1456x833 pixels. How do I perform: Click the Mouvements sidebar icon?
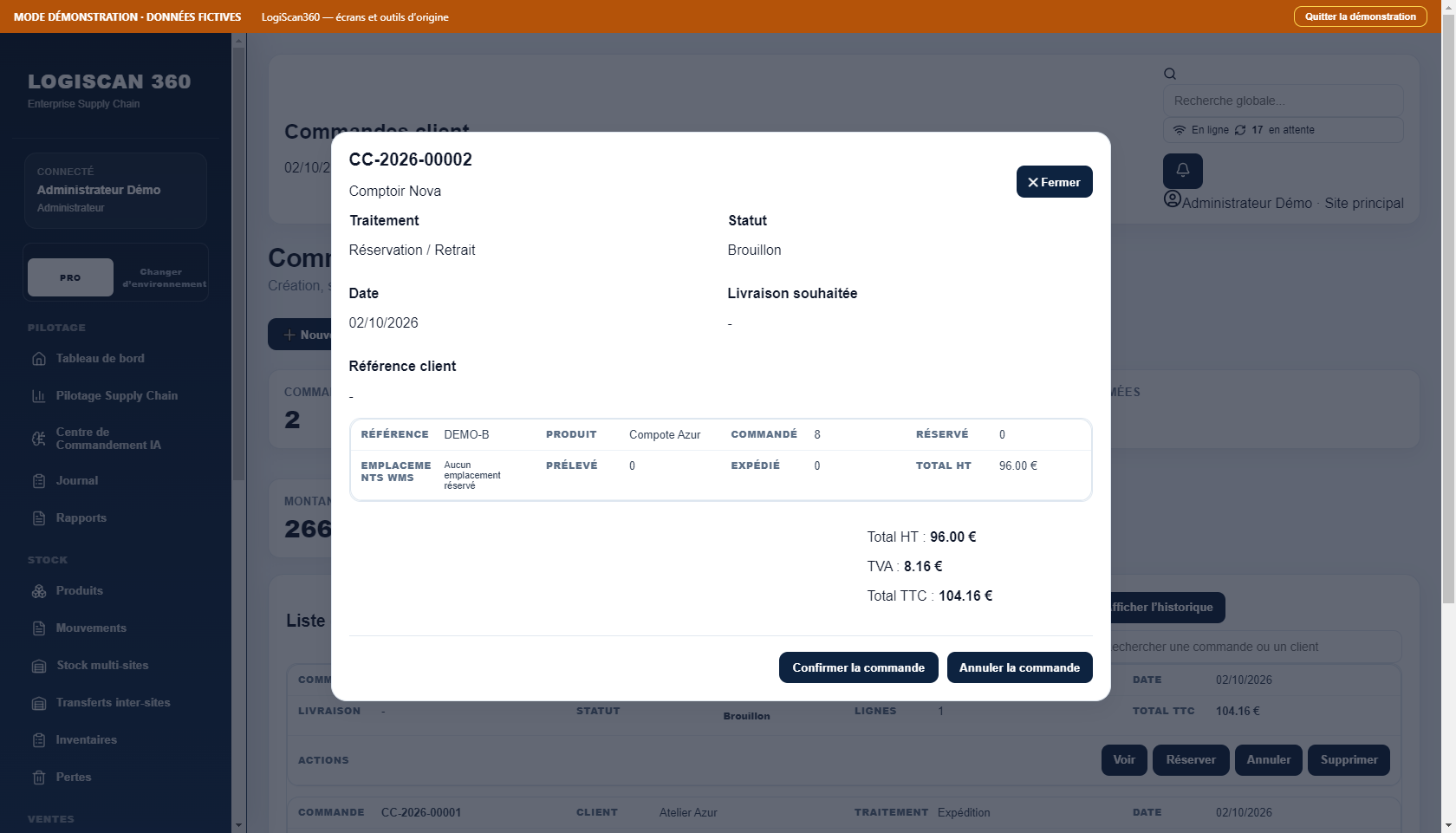pos(39,628)
